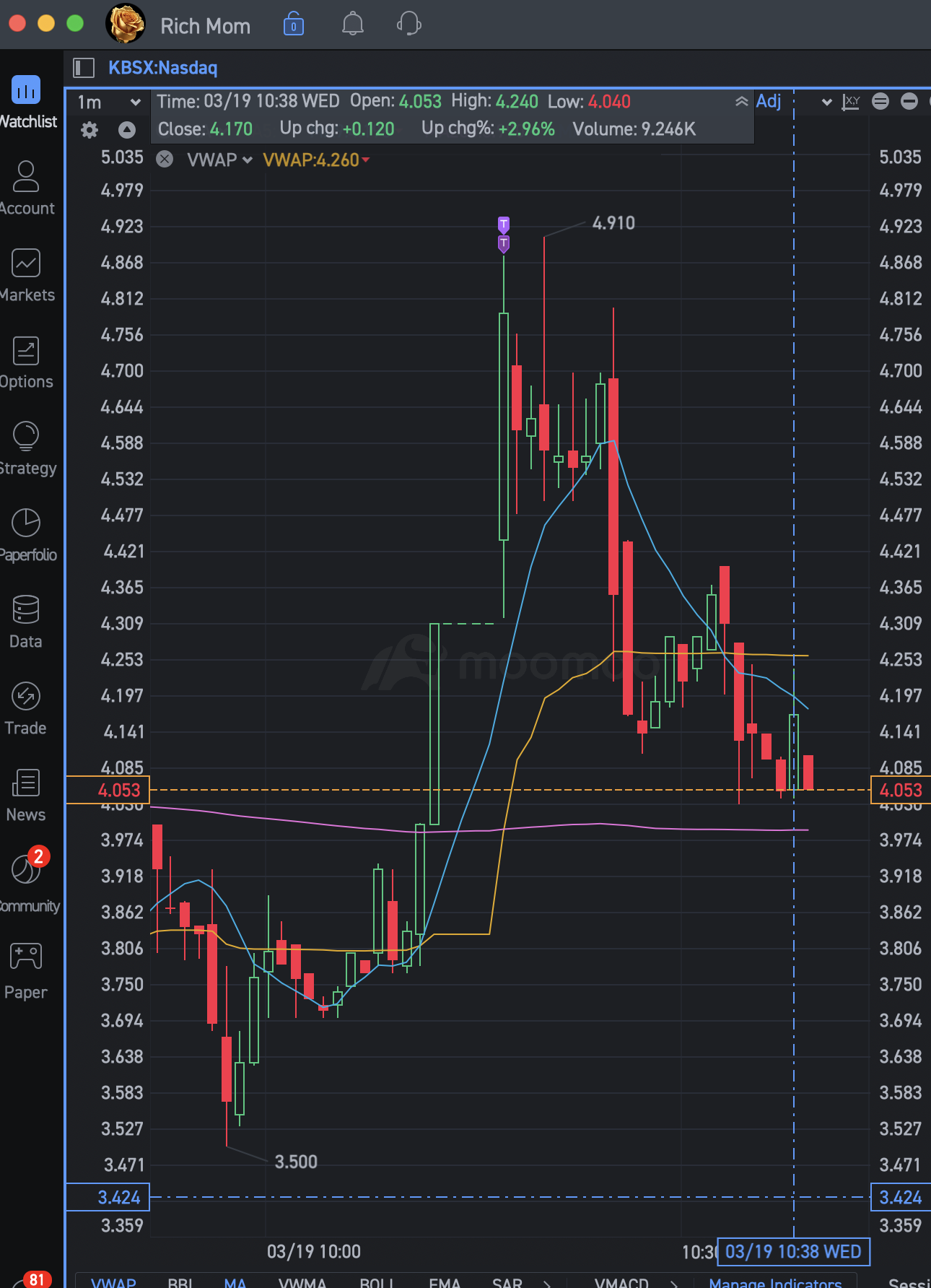Screen dimensions: 931x1288
Task: Click the 3.500 low price label
Action: (x=296, y=1162)
